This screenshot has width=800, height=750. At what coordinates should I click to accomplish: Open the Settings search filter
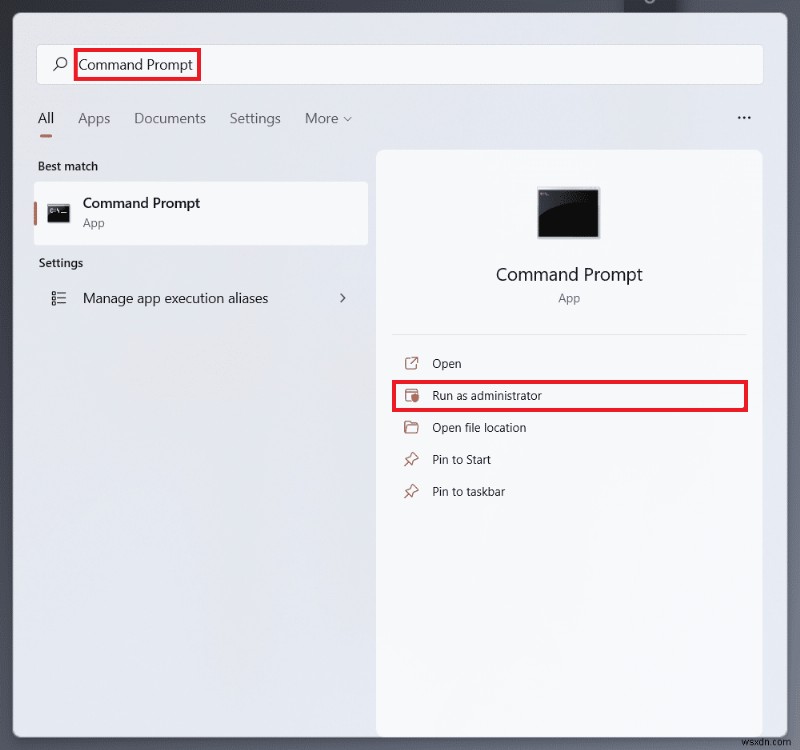(255, 118)
